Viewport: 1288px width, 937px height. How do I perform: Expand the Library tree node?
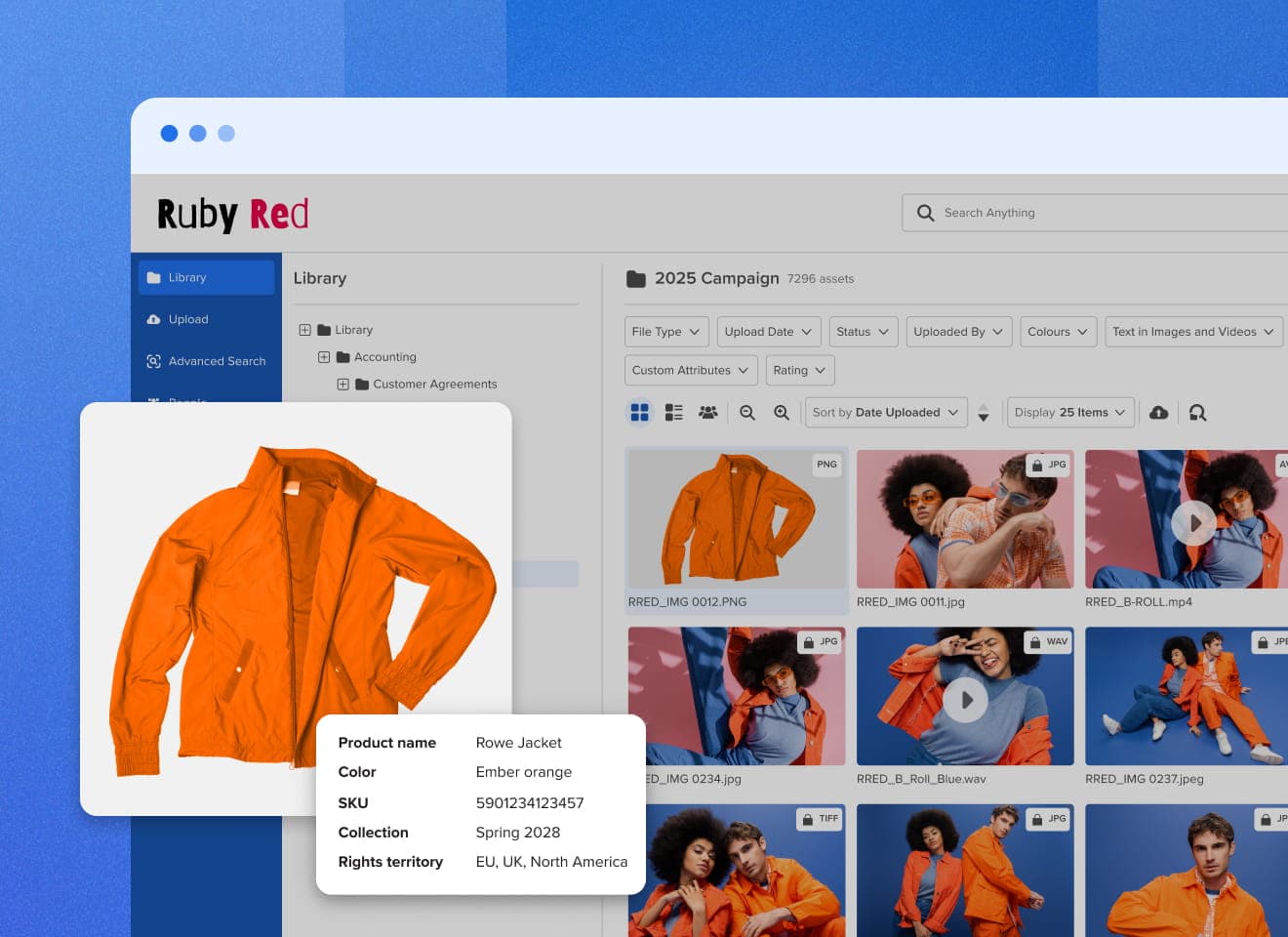(304, 330)
